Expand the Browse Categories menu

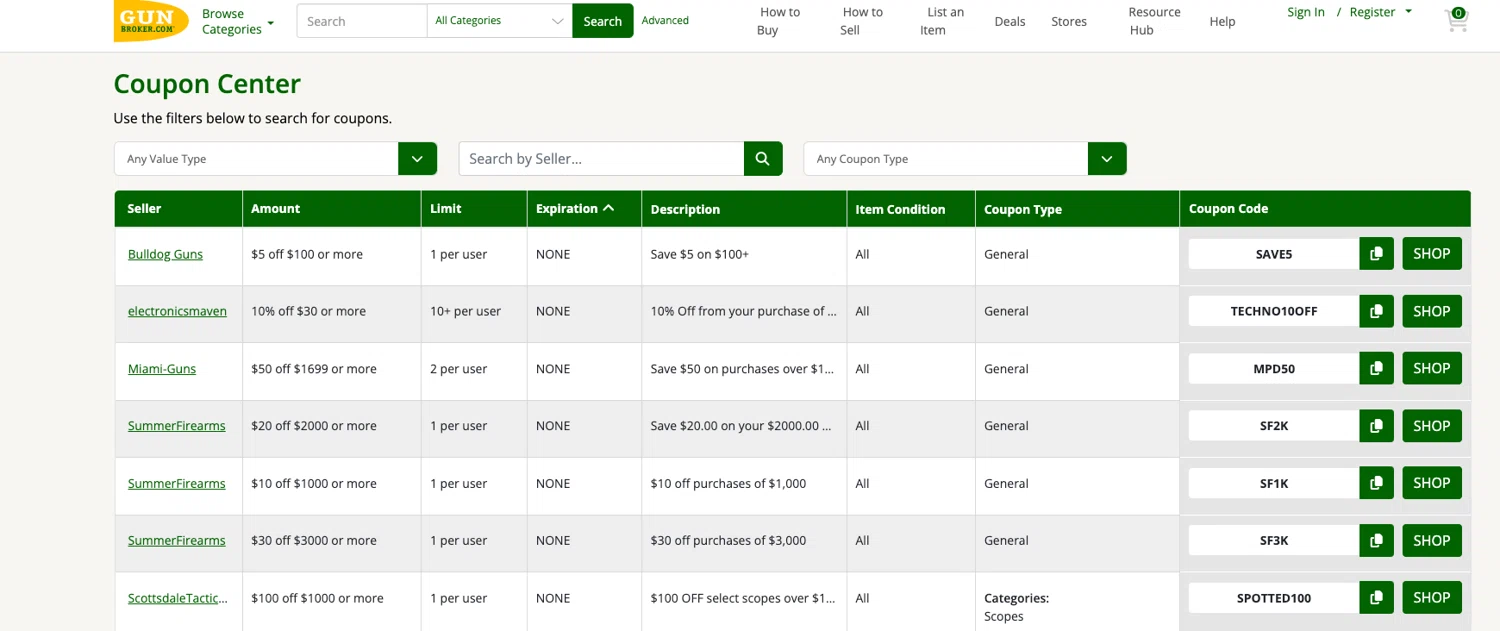237,21
